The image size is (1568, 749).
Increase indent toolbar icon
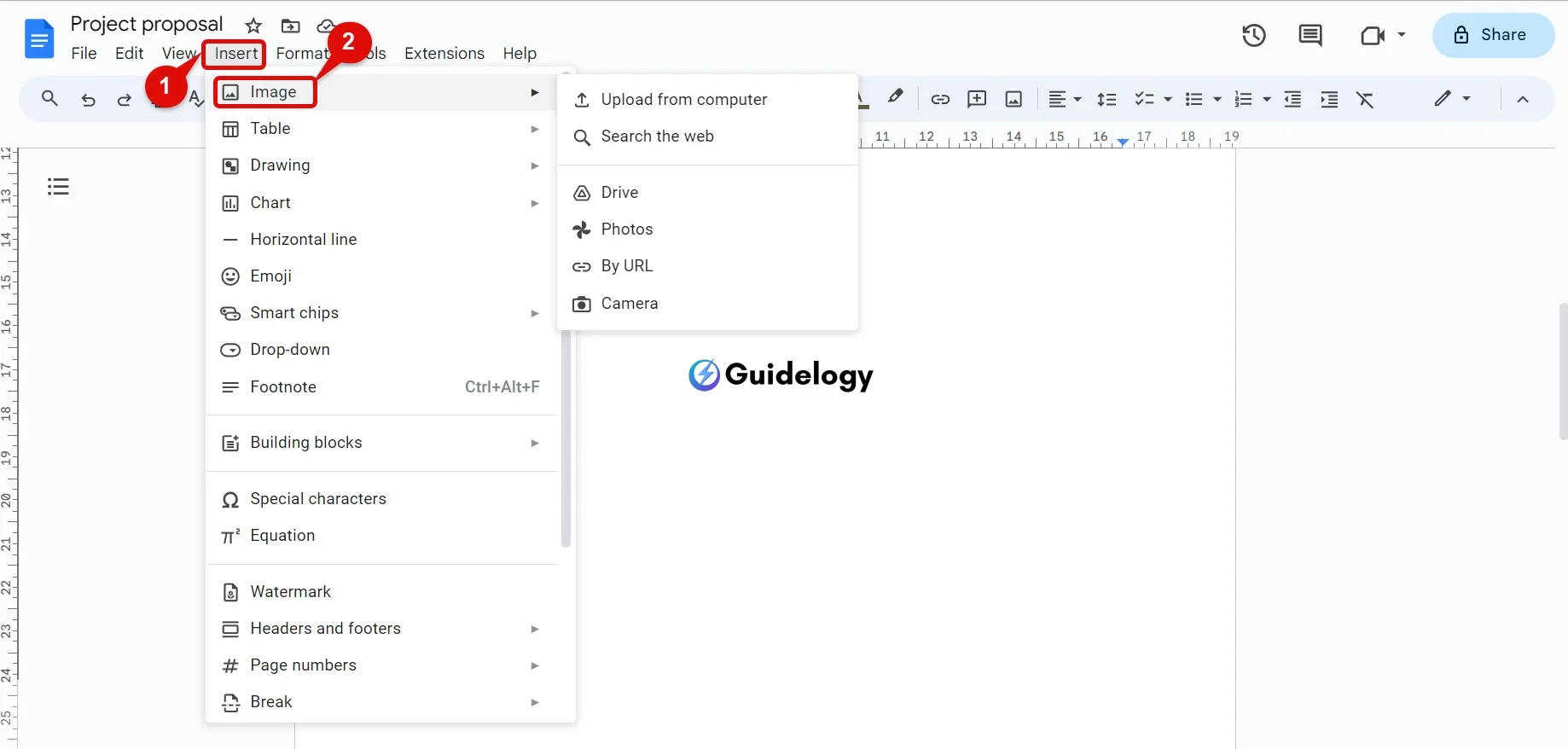click(1329, 99)
